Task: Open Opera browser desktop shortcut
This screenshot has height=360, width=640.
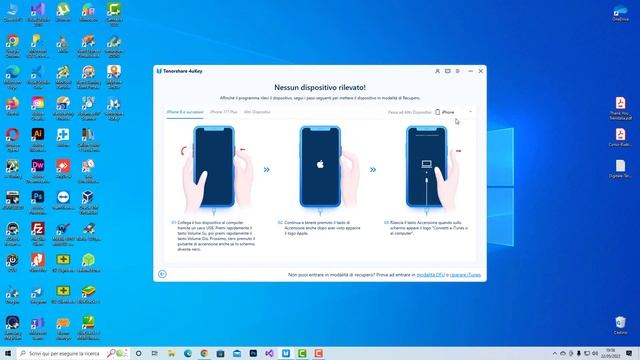Action: point(13,140)
